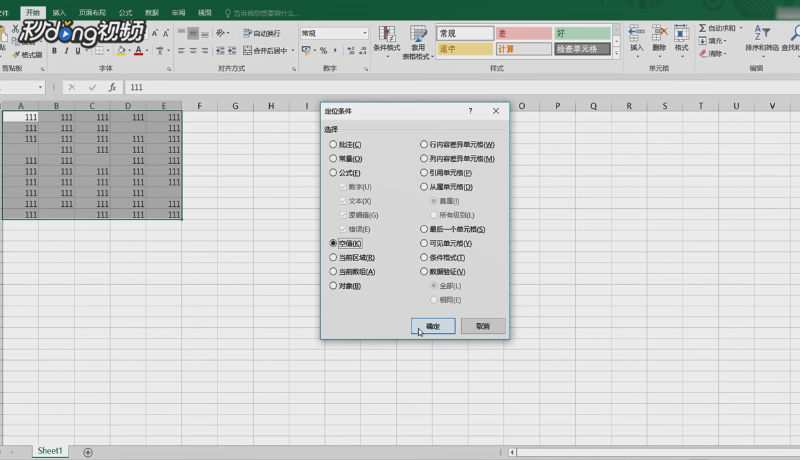Open the number format dropdown (常规)

[365, 33]
